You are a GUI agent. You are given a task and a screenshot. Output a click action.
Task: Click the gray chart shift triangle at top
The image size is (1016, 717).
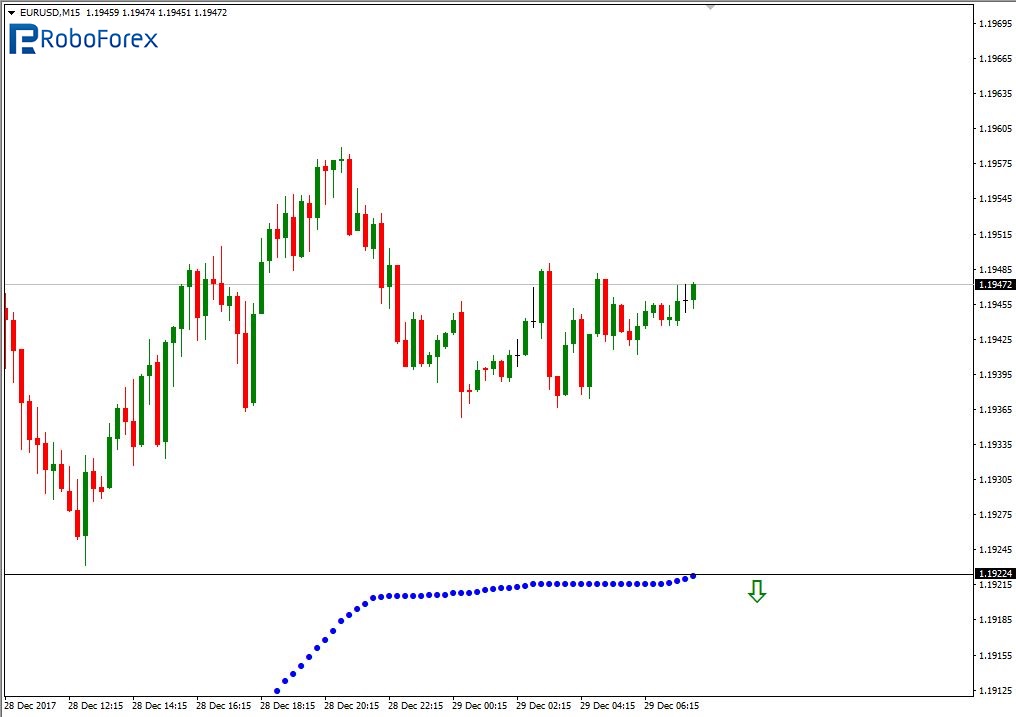(x=710, y=7)
